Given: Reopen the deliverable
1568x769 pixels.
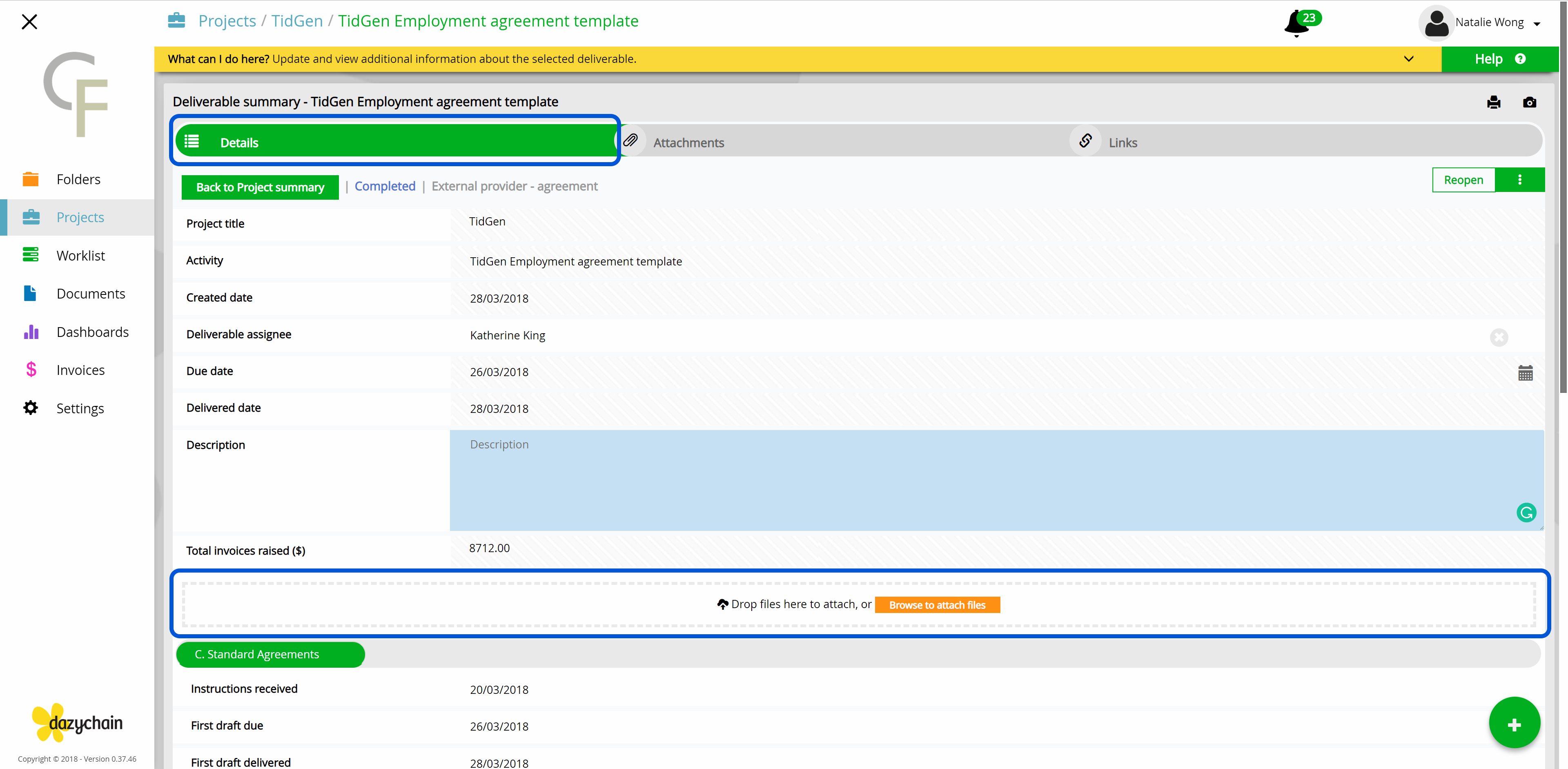Looking at the screenshot, I should [x=1463, y=180].
